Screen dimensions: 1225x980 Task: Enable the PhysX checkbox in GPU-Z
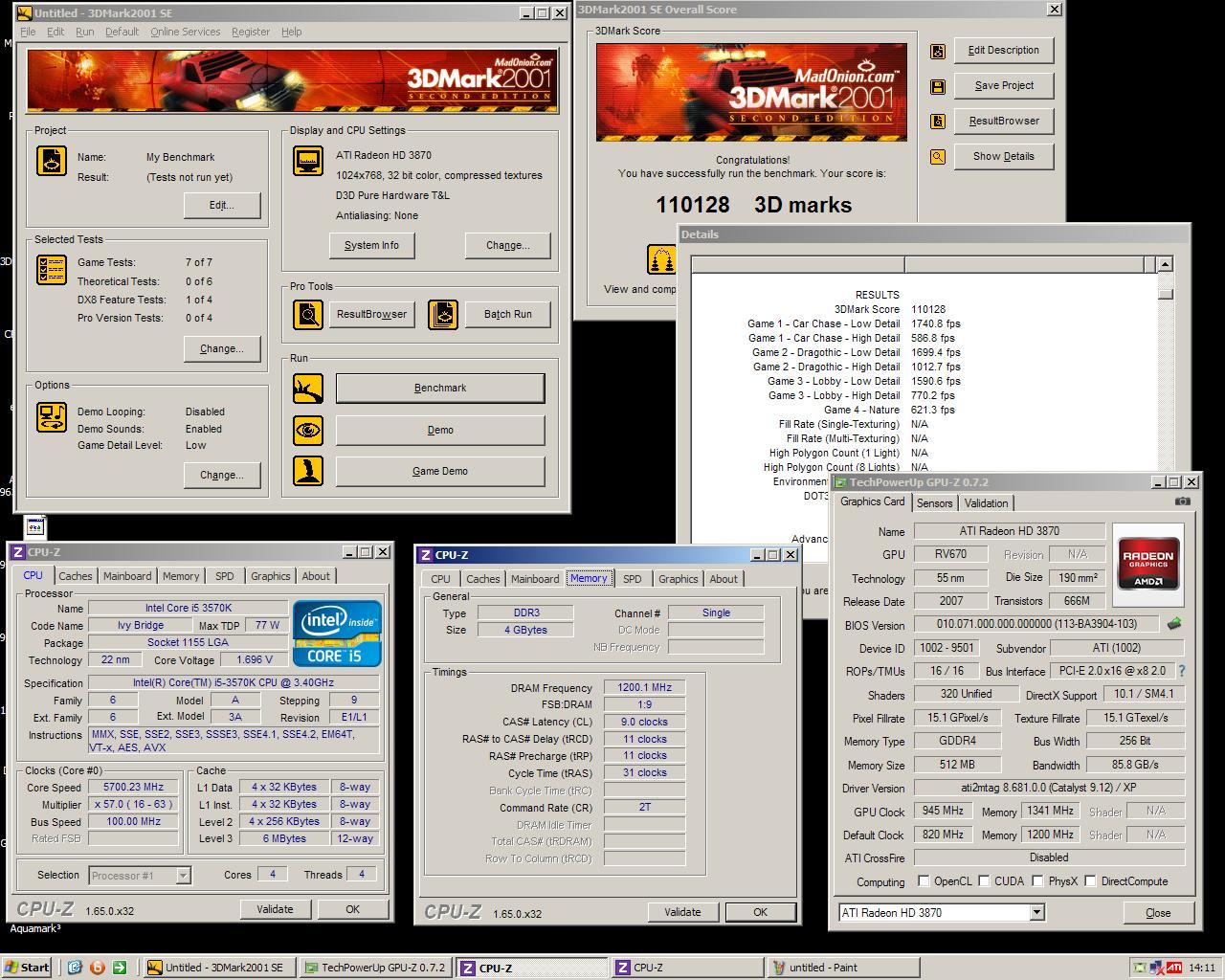point(1037,880)
